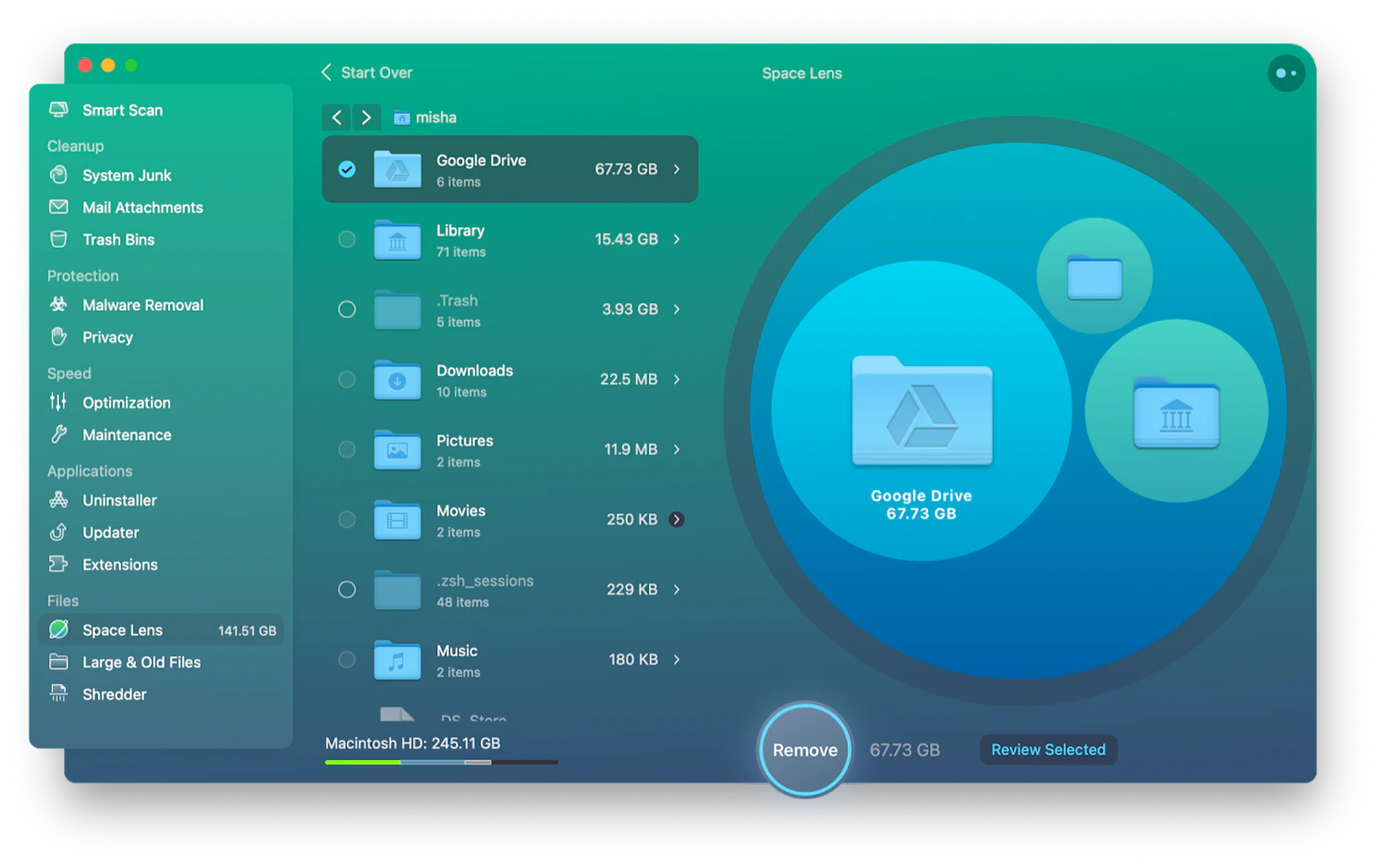Expand Google Drive folder with its chevron
1381x868 pixels.
pyautogui.click(x=677, y=169)
